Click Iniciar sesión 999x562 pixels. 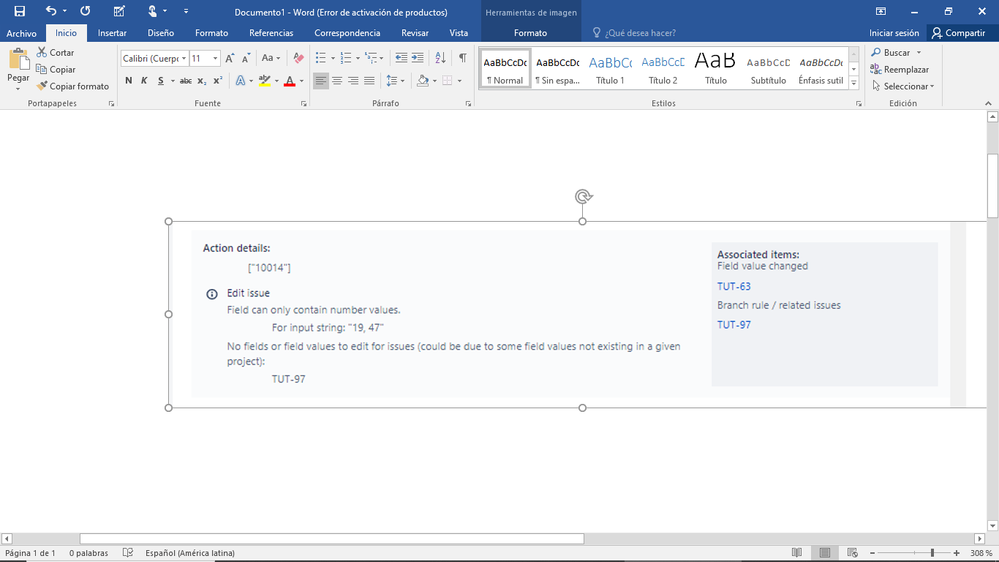click(894, 33)
